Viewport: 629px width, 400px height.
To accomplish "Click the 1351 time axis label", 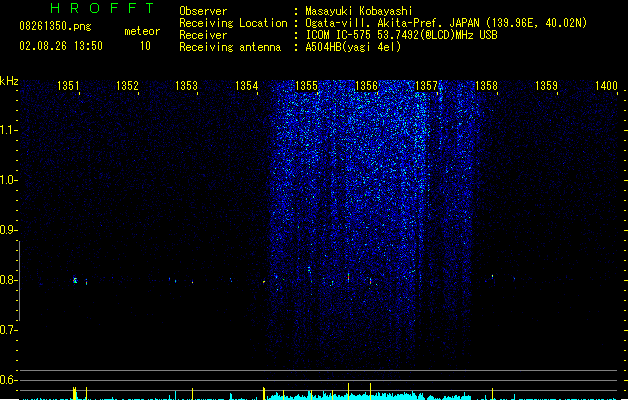I will (68, 86).
